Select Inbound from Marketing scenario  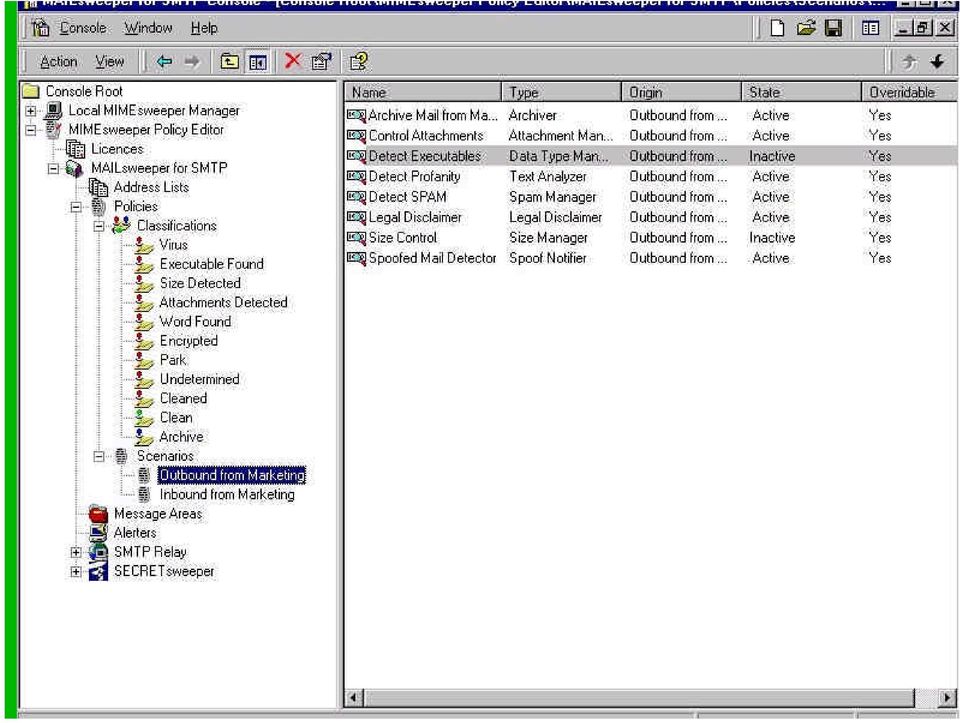(x=227, y=495)
